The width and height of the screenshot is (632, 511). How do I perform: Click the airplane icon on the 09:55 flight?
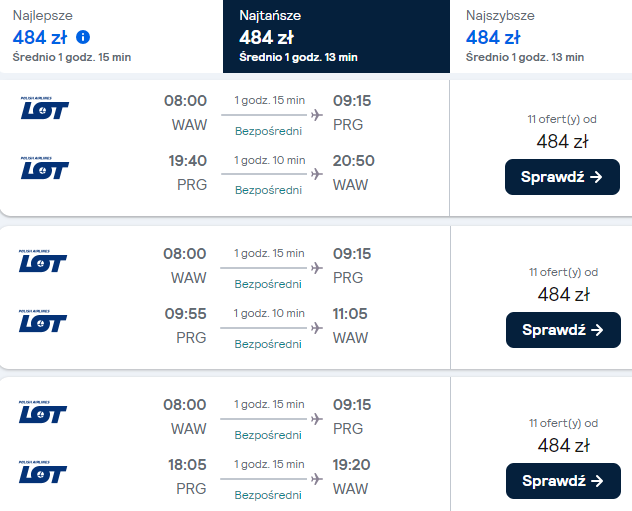pos(317,327)
